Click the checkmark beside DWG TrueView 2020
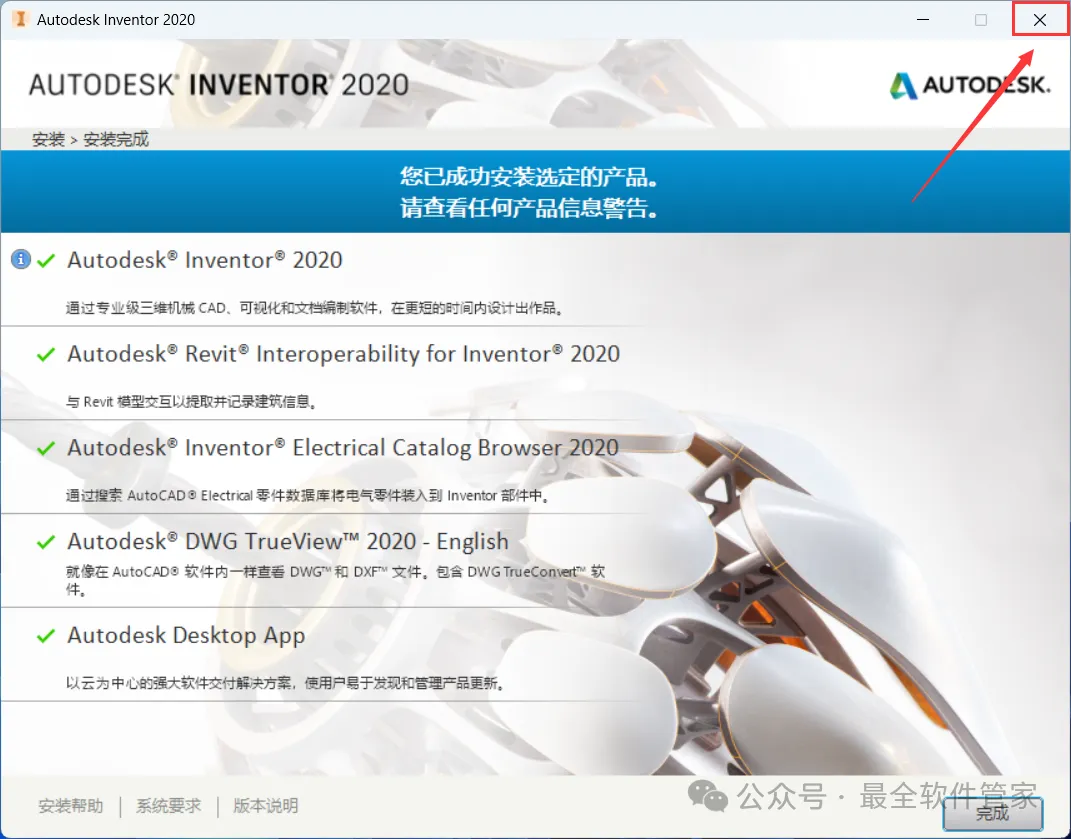Viewport: 1071px width, 839px height. click(46, 542)
